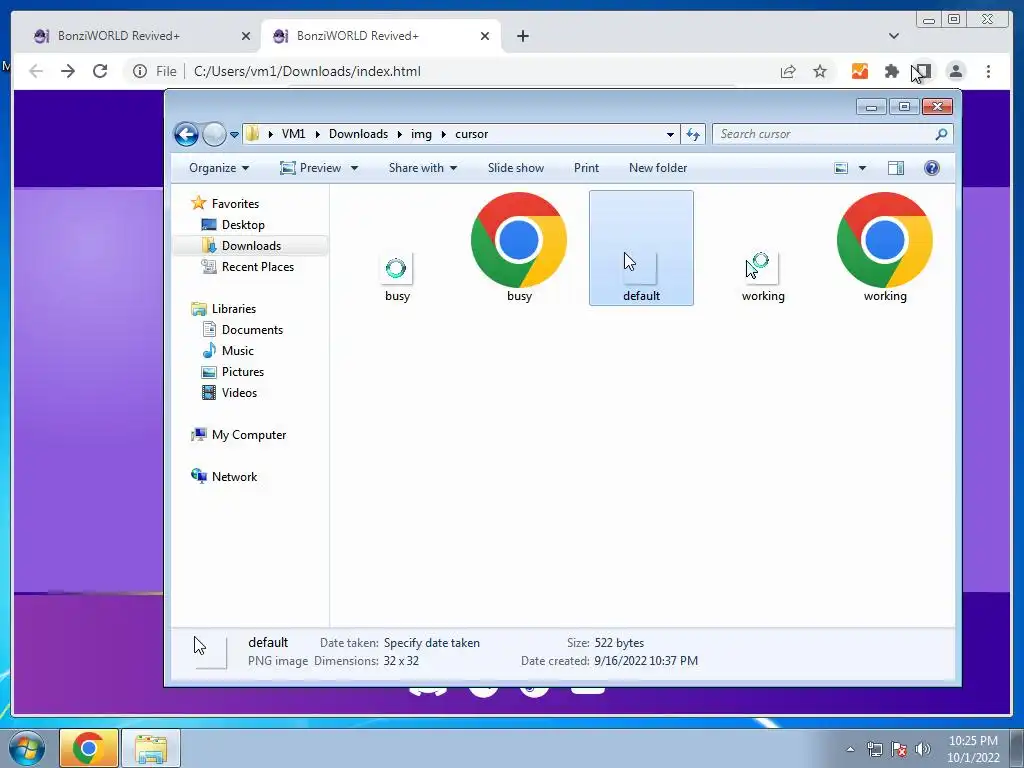This screenshot has width=1024, height=768.
Task: Open the Share with menu
Action: tap(423, 168)
